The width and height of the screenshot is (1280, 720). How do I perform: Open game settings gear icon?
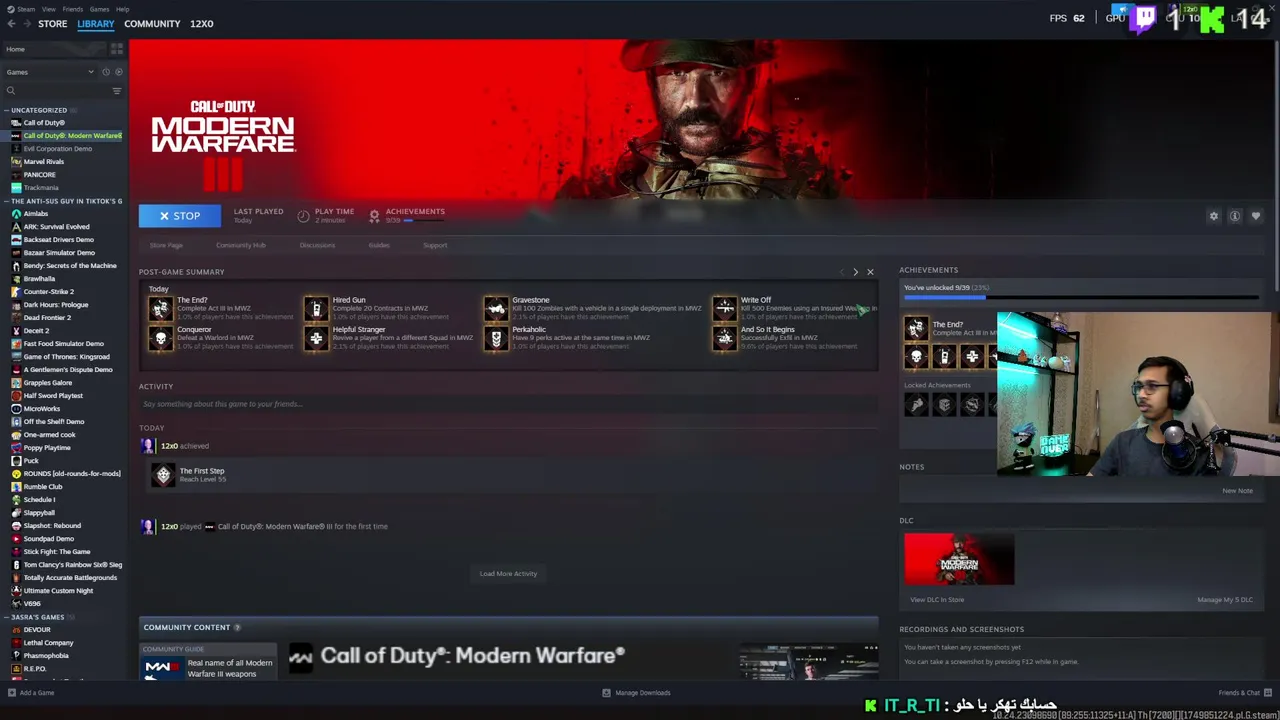click(1214, 216)
